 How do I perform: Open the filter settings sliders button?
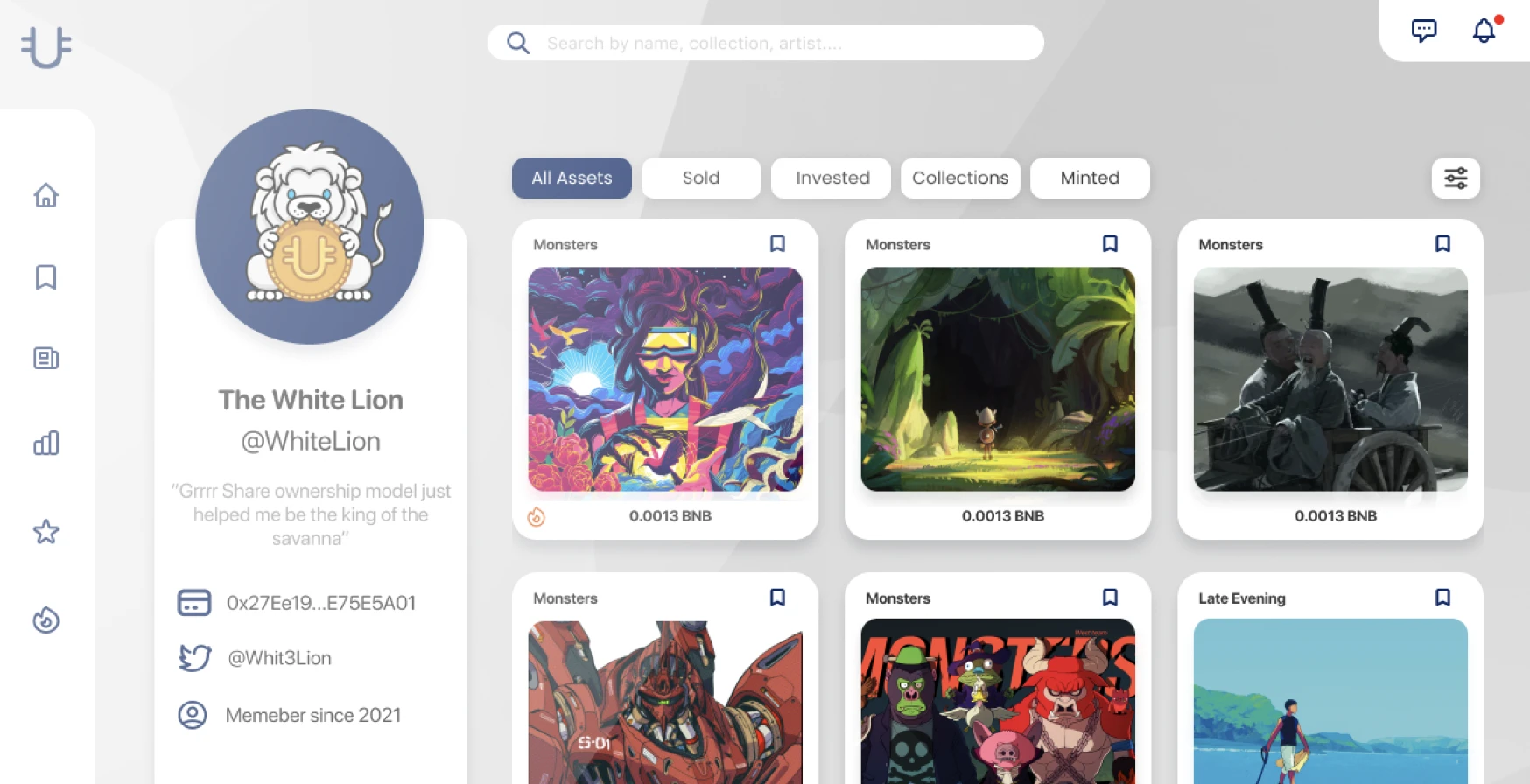coord(1456,178)
